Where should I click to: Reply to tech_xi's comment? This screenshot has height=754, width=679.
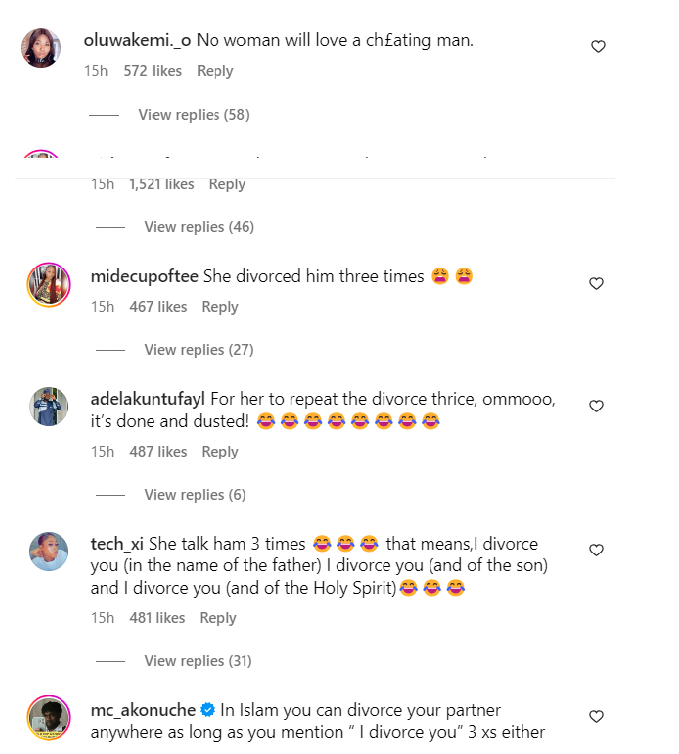(x=218, y=618)
